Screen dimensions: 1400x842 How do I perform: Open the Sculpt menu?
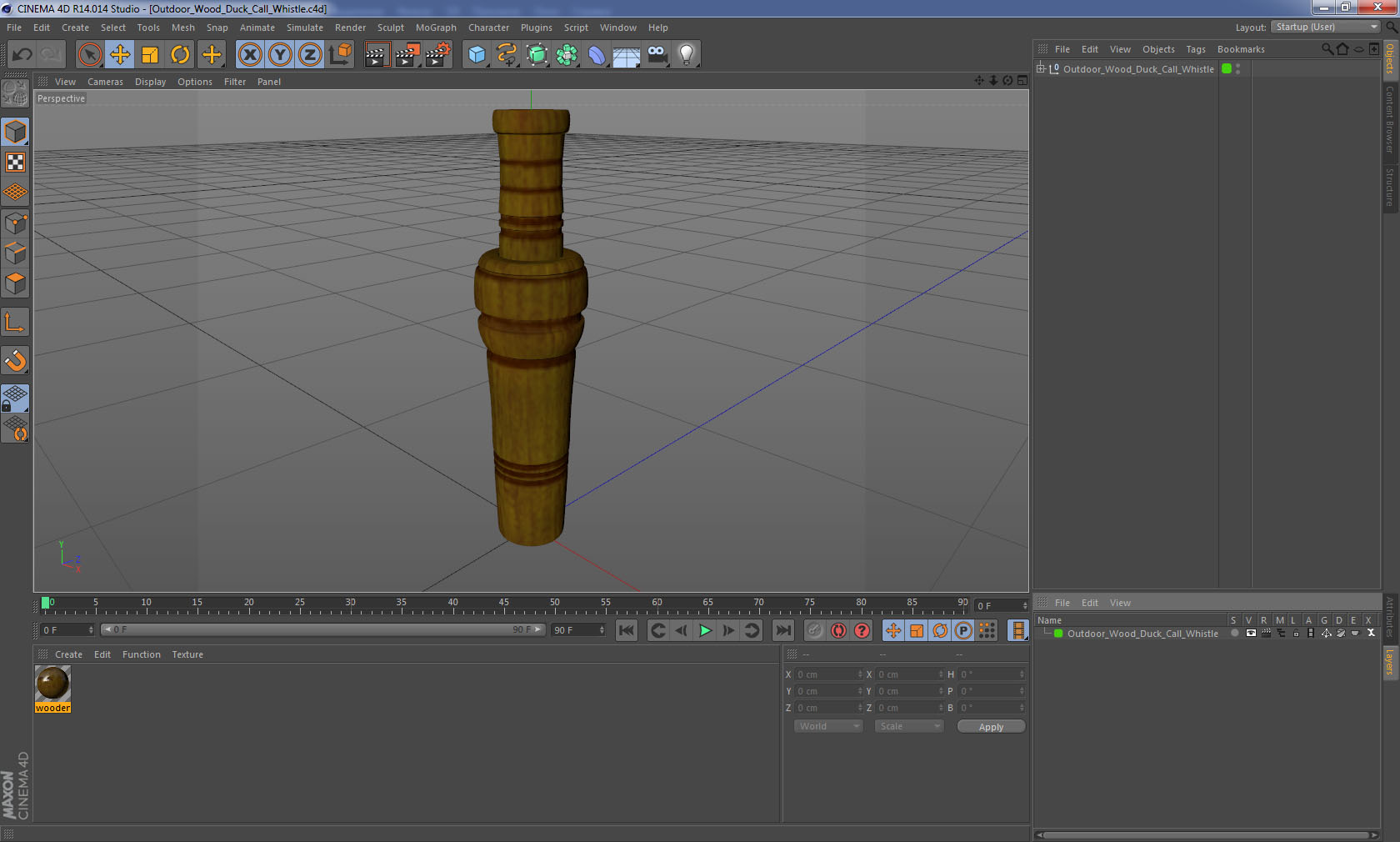pos(390,28)
